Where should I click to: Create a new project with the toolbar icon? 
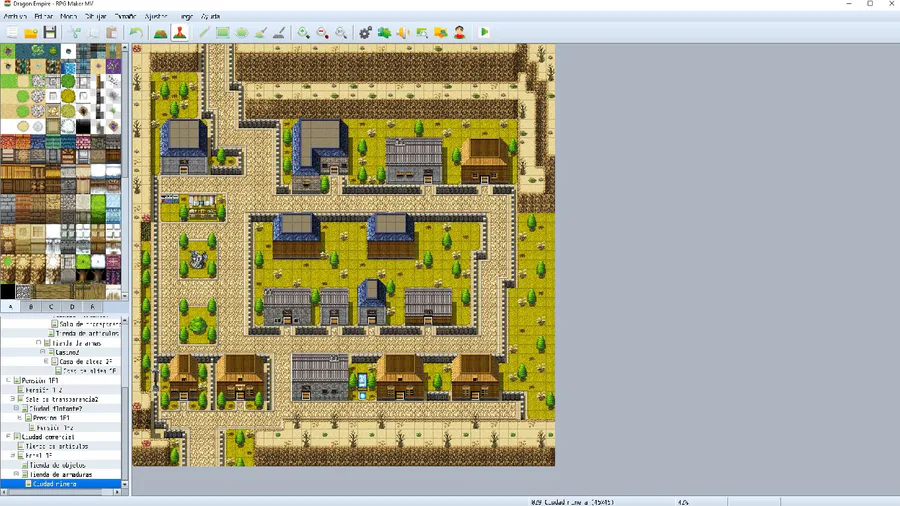coord(12,33)
